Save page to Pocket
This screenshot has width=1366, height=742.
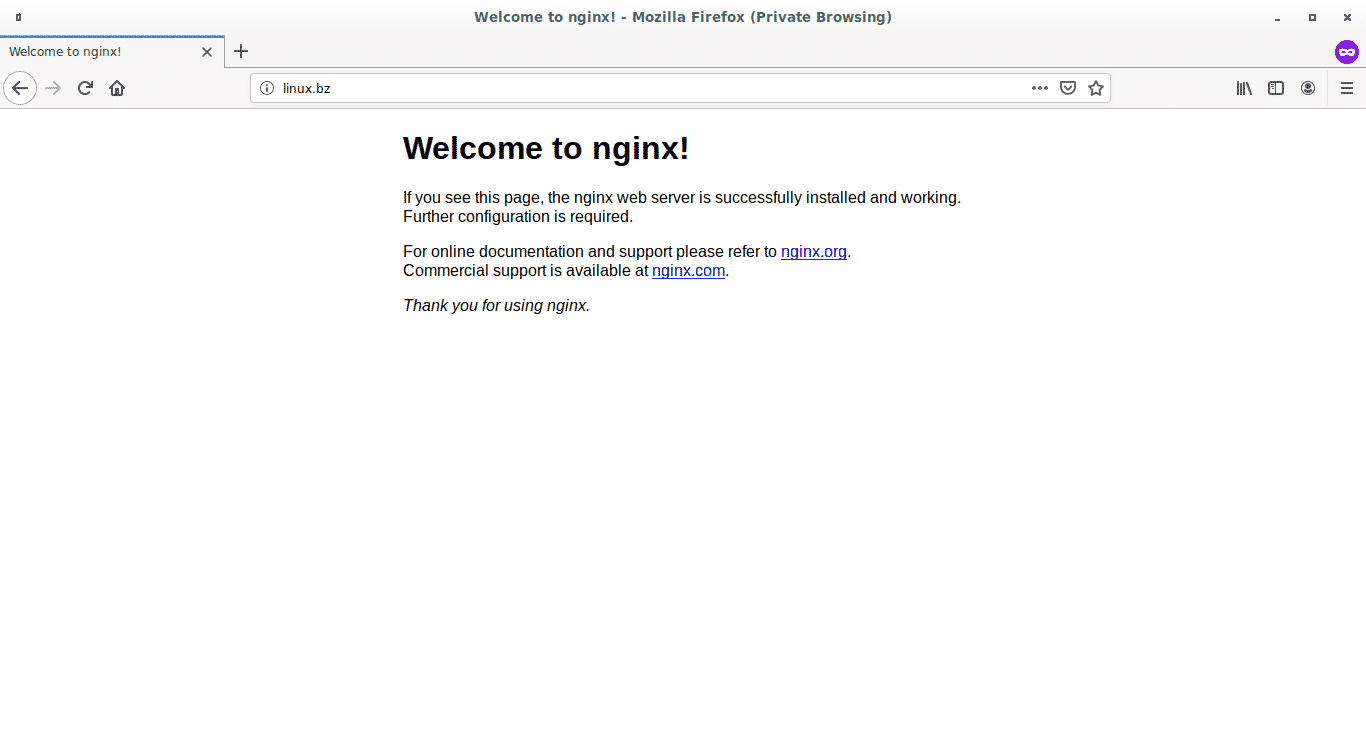click(x=1068, y=88)
